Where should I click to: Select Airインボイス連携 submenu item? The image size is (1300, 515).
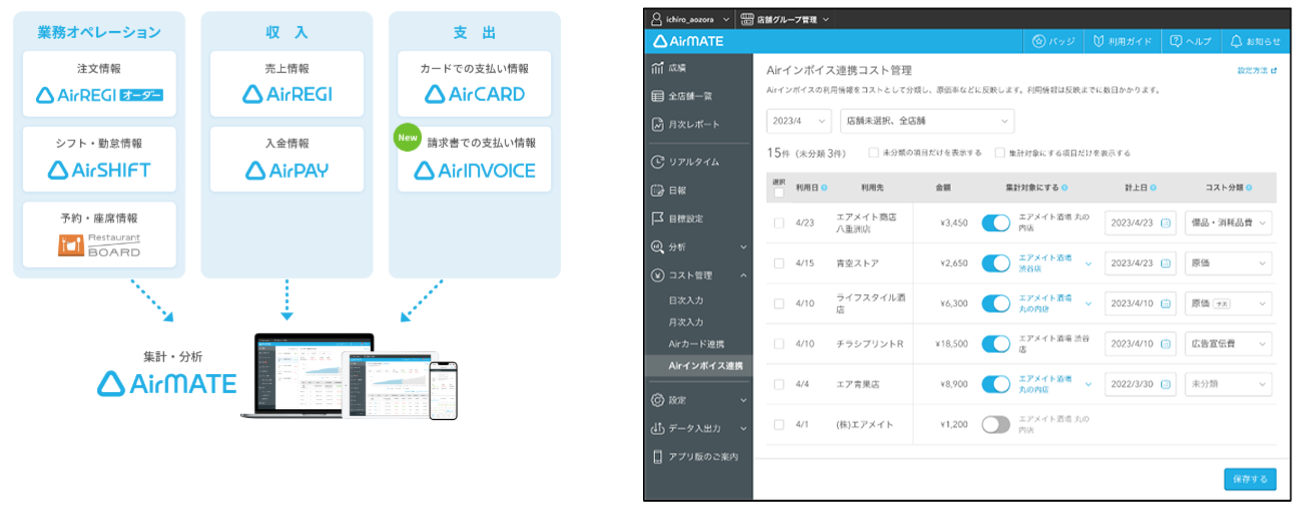(x=698, y=366)
